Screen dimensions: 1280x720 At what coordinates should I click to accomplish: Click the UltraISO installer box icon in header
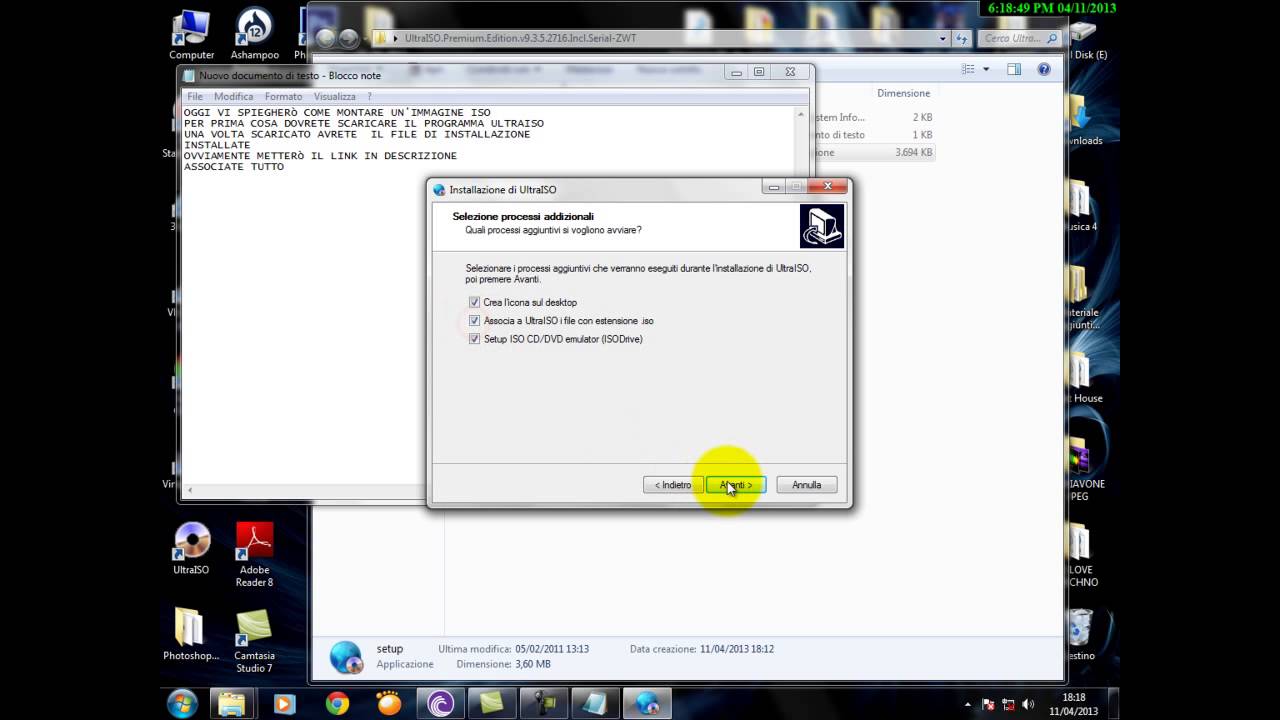pyautogui.click(x=822, y=226)
